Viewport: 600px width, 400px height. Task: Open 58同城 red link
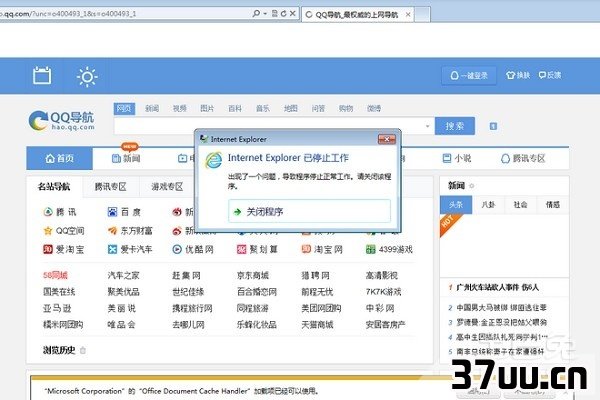click(x=55, y=275)
